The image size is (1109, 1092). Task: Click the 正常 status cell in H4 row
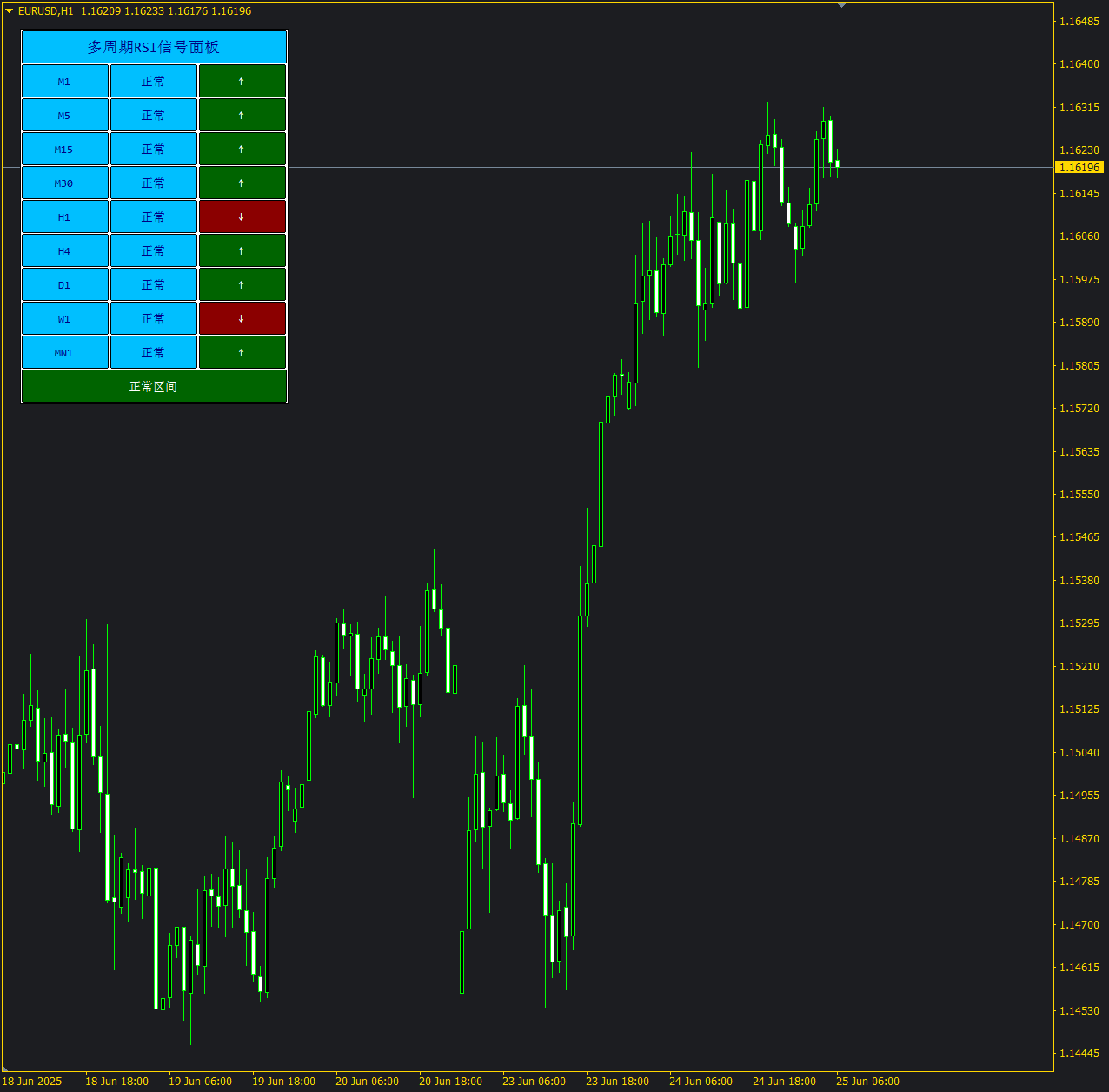(154, 250)
